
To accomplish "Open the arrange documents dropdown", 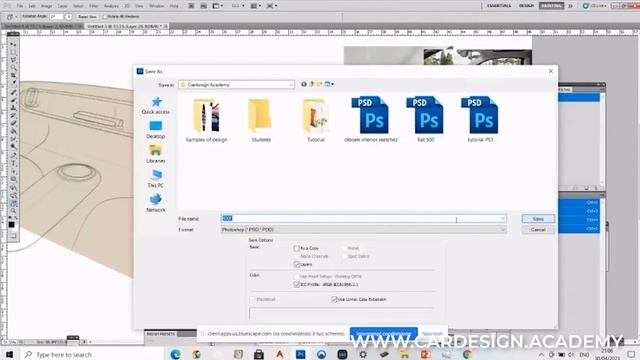I will pyautogui.click(x=256, y=6).
